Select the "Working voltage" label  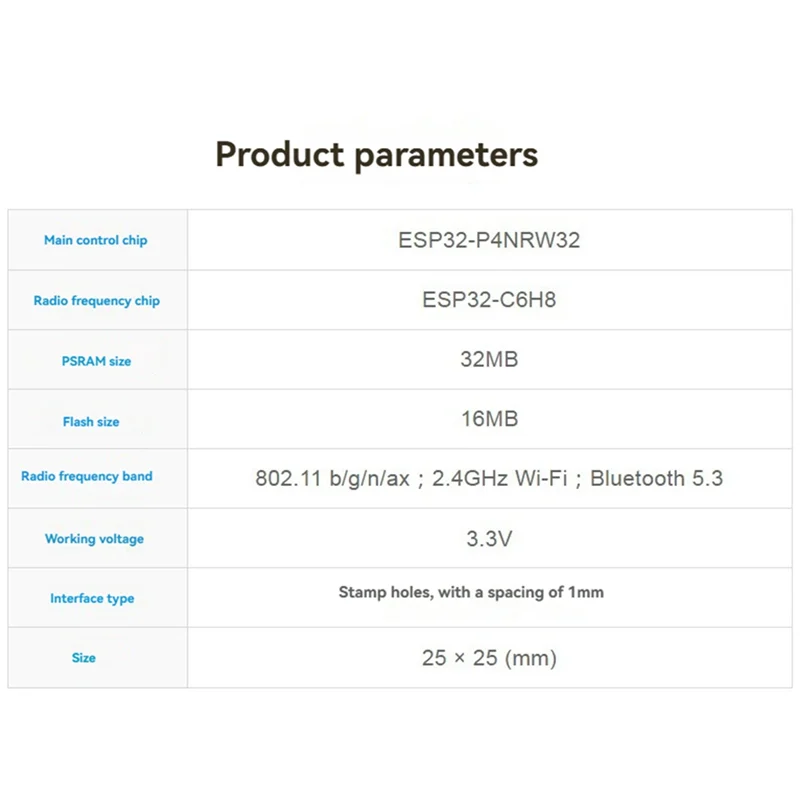(94, 539)
